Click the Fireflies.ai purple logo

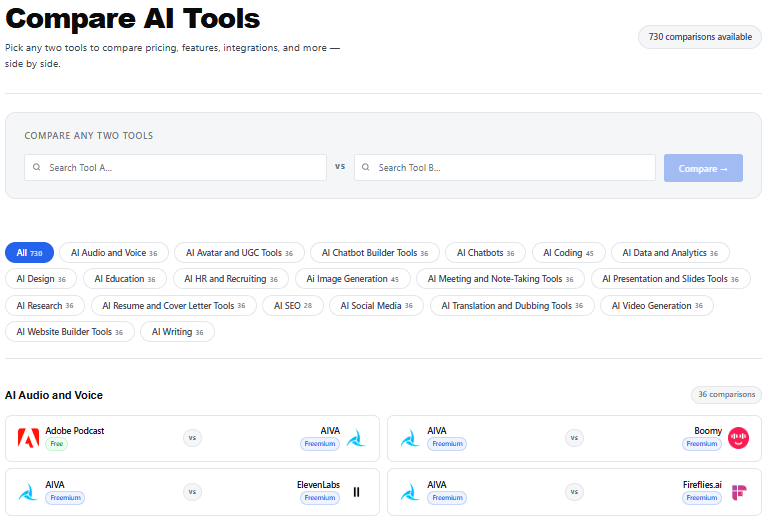coord(739,492)
